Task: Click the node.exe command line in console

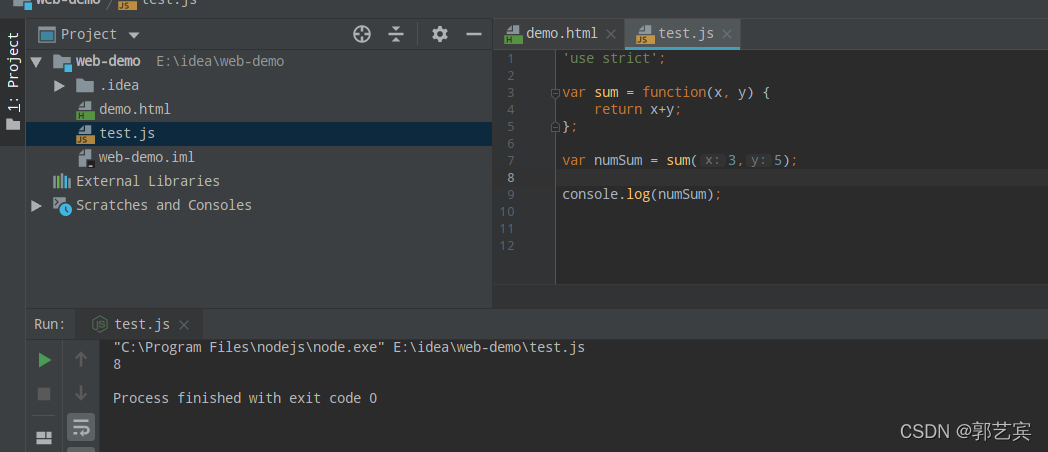Action: [x=349, y=347]
